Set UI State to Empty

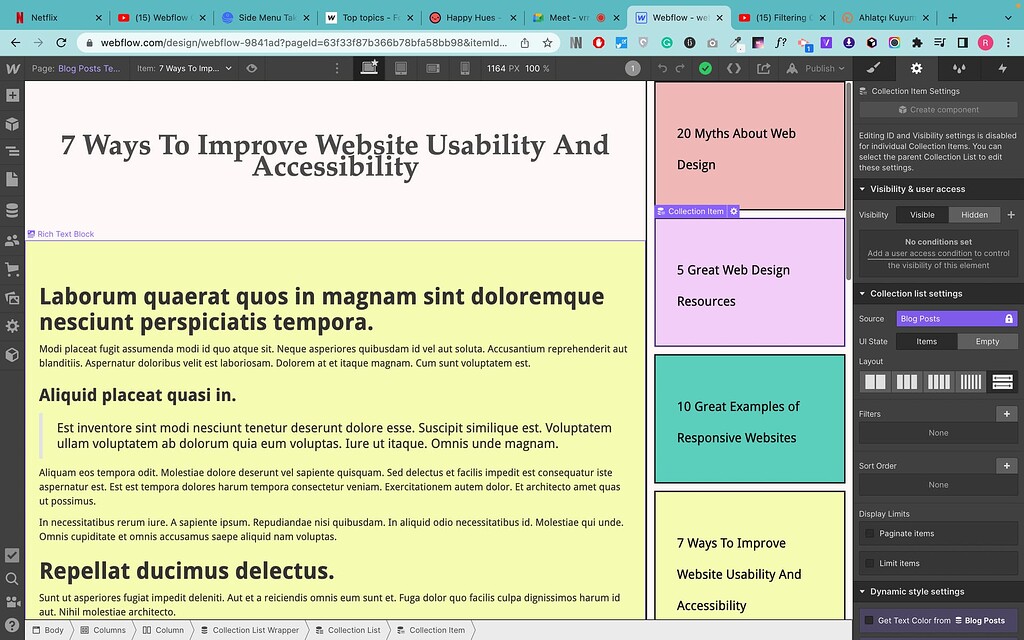click(987, 340)
